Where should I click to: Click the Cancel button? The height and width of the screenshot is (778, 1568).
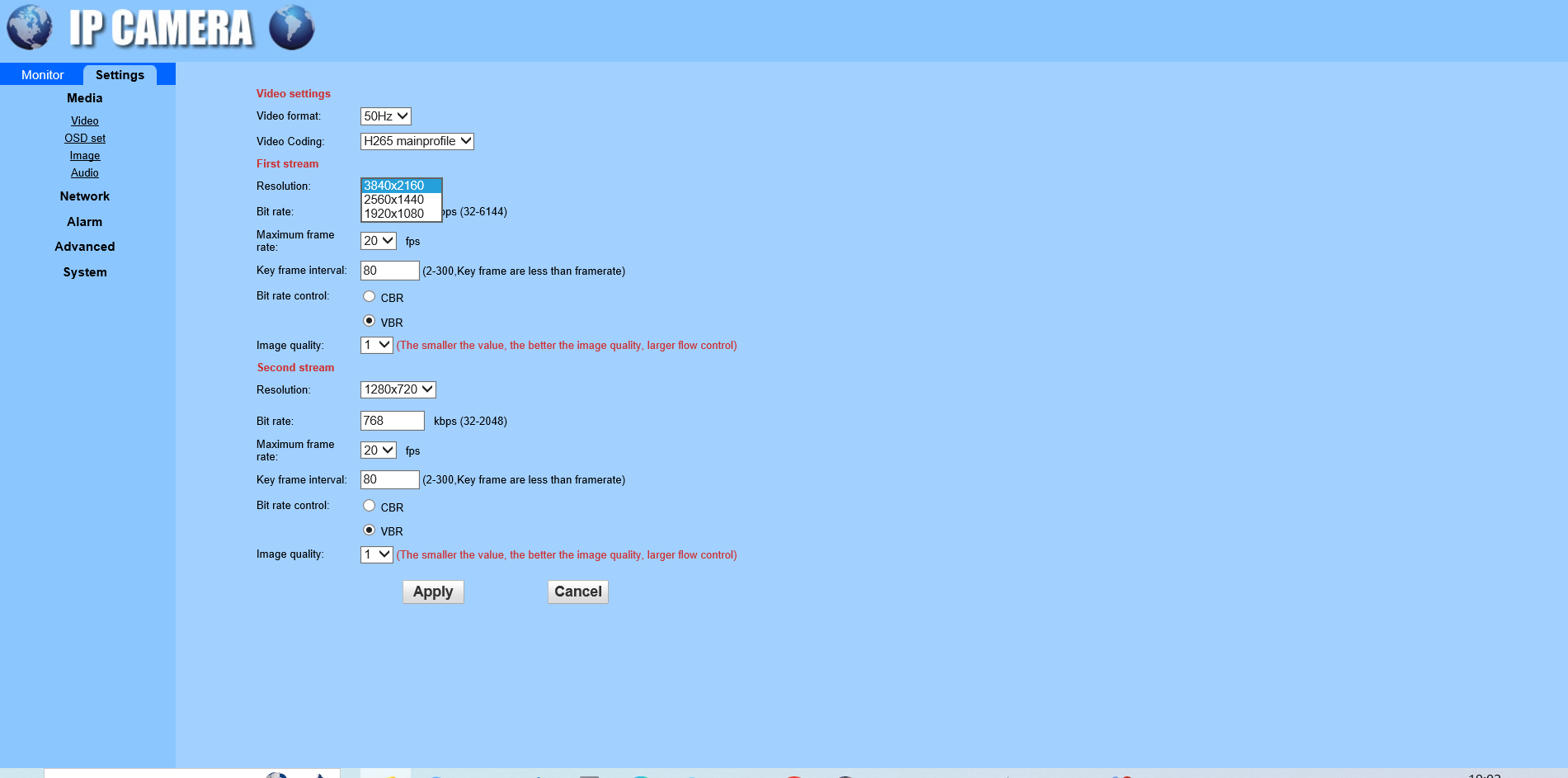point(577,592)
